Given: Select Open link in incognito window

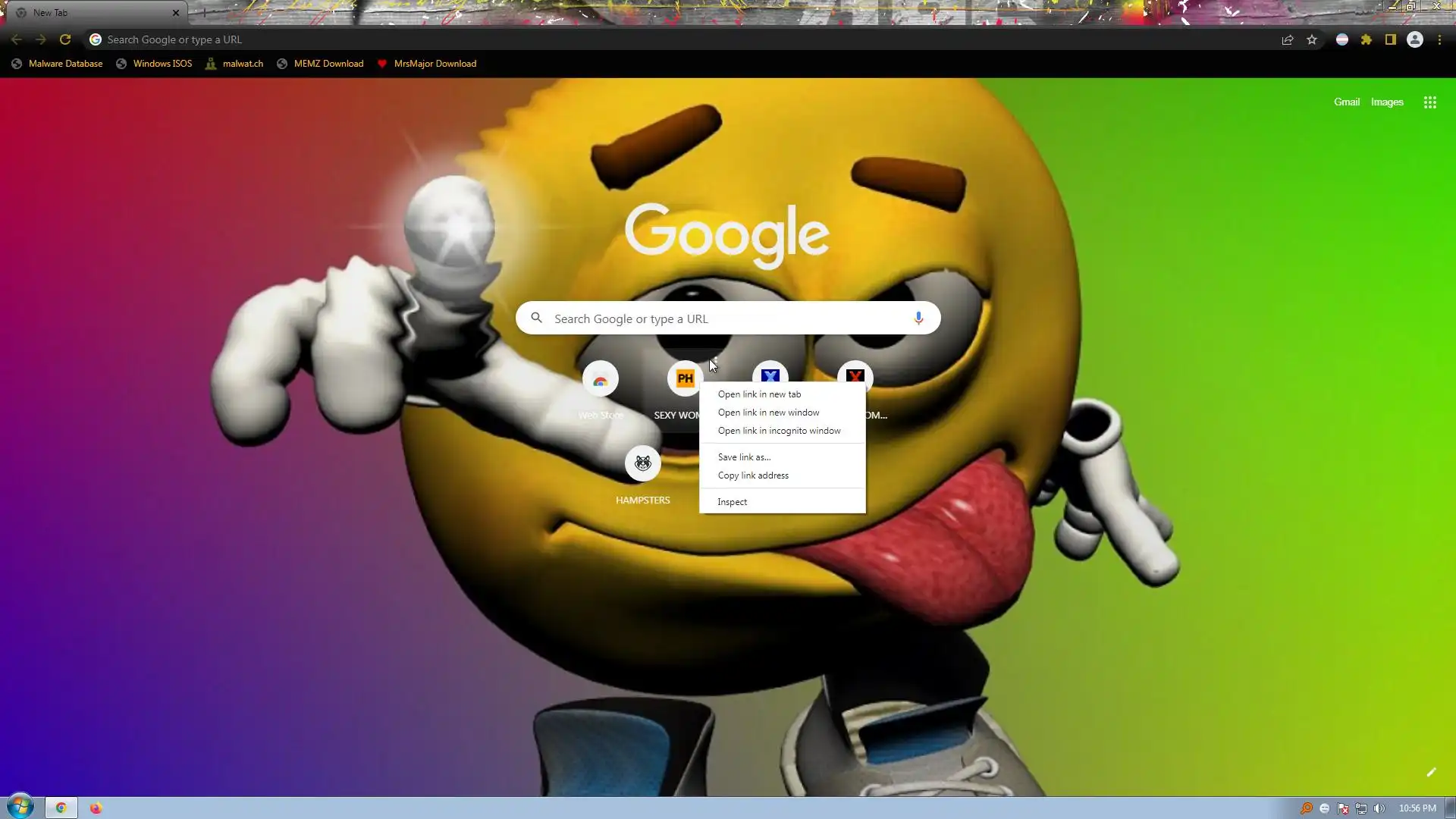Looking at the screenshot, I should pyautogui.click(x=779, y=431).
